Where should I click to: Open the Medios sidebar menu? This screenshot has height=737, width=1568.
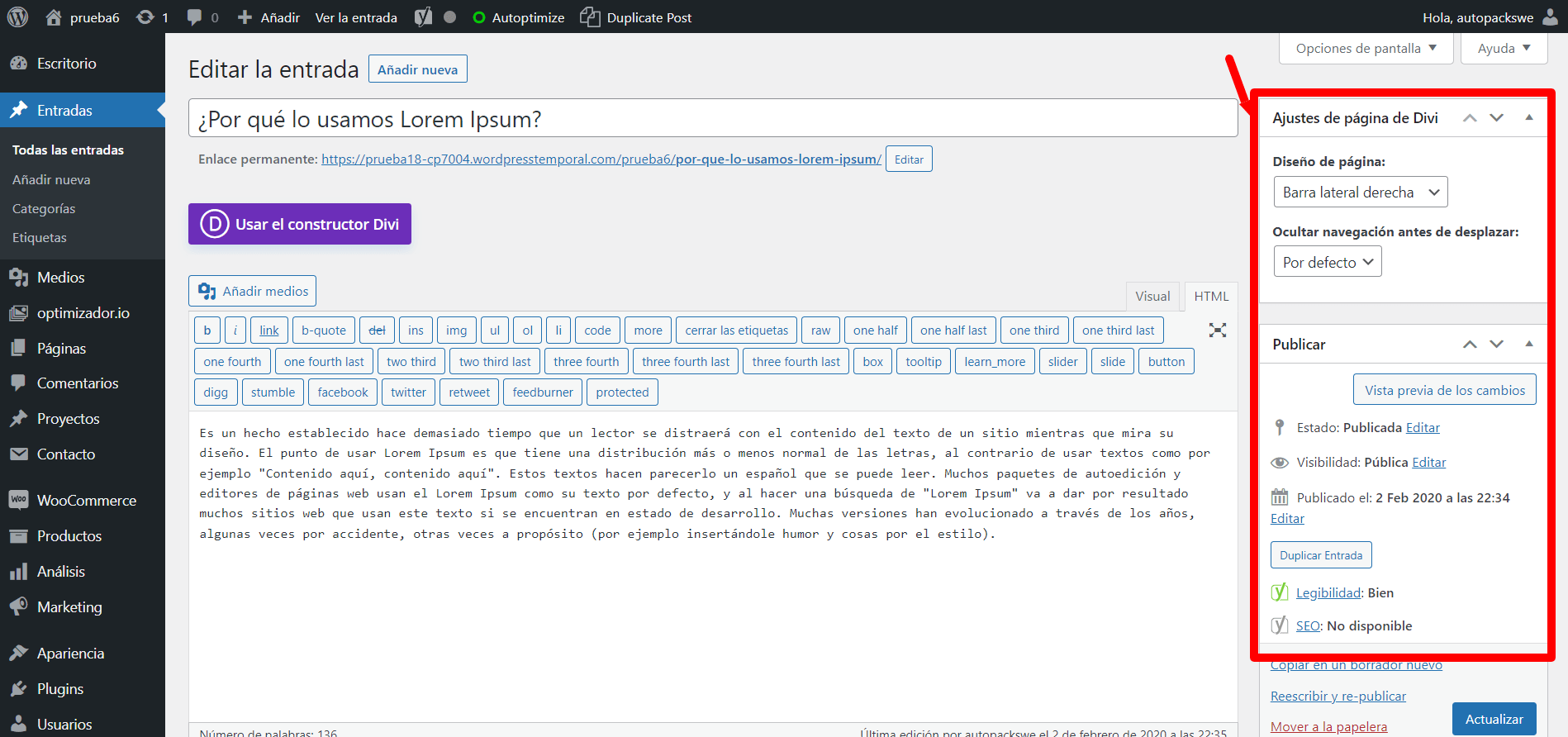click(83, 278)
